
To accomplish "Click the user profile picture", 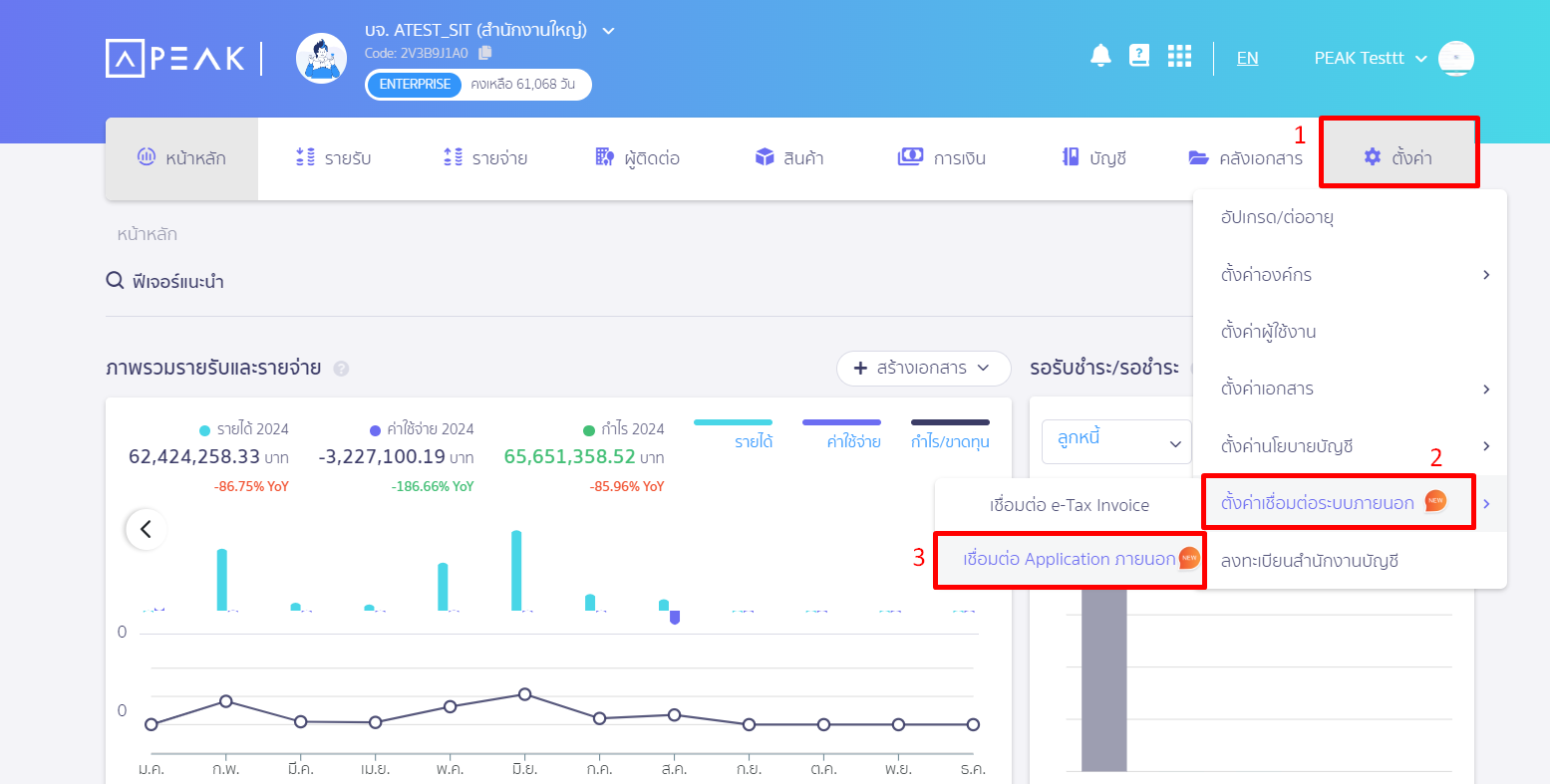I will pos(1456,58).
